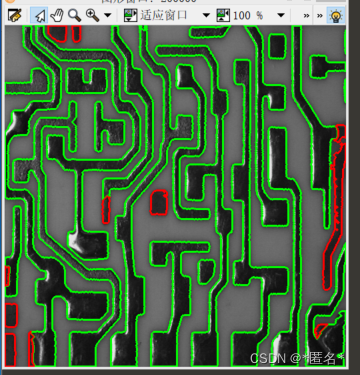Toggle the light bulb icon
The width and height of the screenshot is (360, 375).
point(336,15)
